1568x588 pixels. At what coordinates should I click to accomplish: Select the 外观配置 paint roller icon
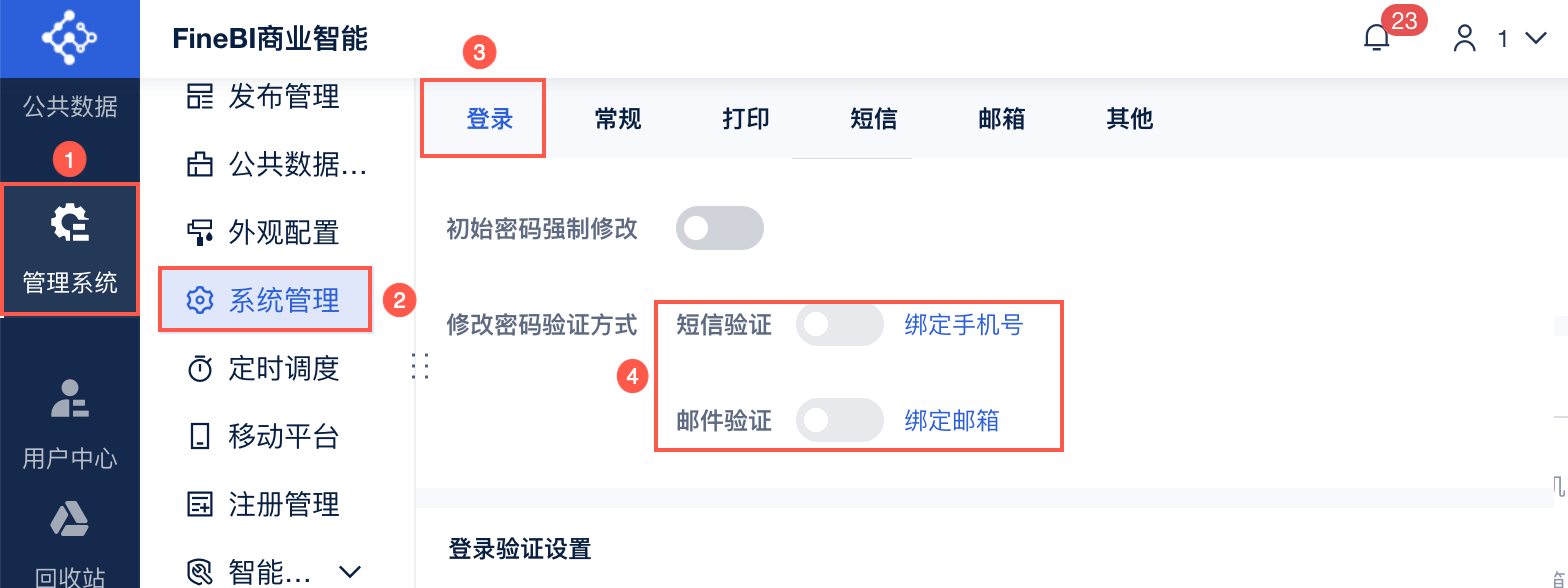200,233
